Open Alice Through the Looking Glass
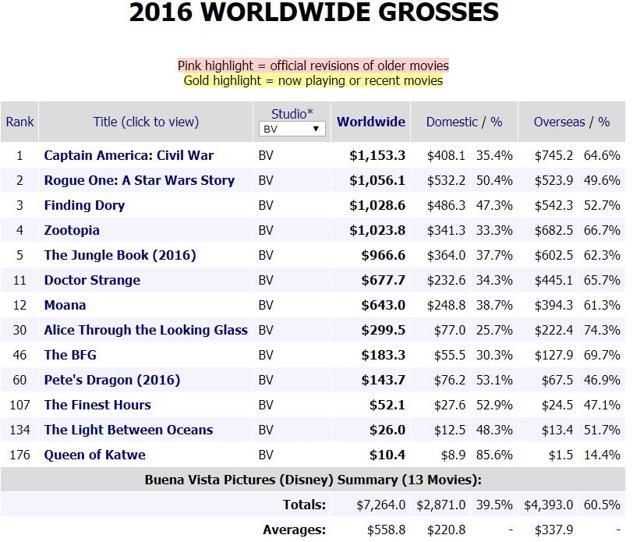This screenshot has height=542, width=640. pyautogui.click(x=146, y=330)
